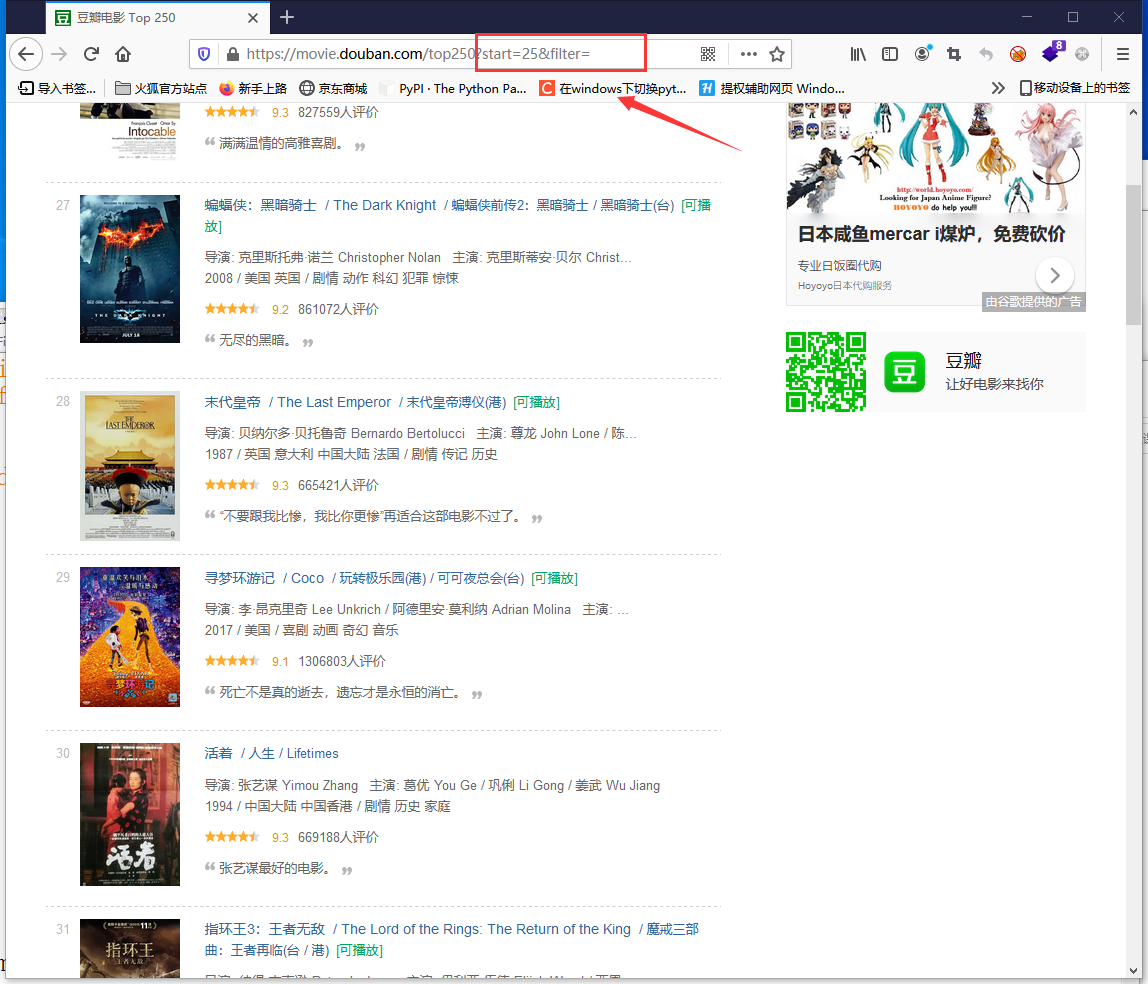Open The Last Emperor movie title
This screenshot has width=1148, height=984.
point(334,402)
